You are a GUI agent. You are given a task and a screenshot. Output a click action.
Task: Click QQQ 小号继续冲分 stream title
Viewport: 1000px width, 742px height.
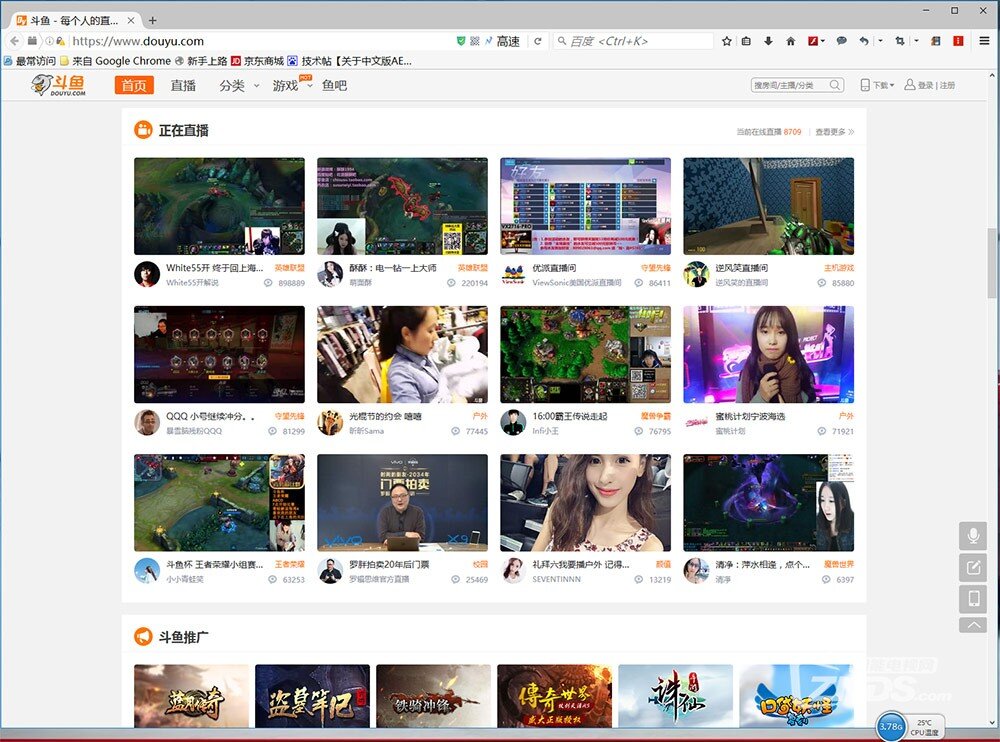click(210, 416)
